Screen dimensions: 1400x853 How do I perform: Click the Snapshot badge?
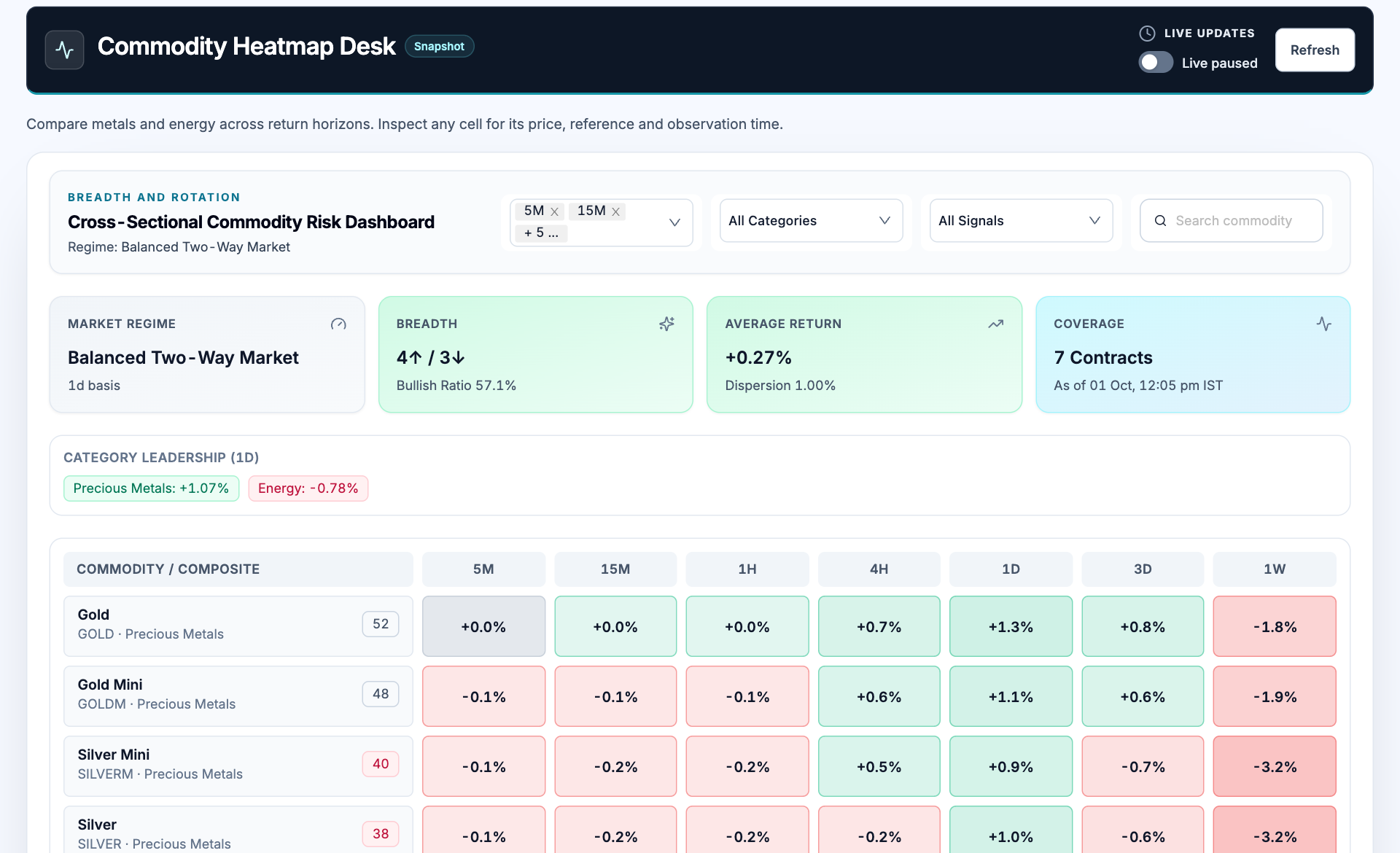439,47
